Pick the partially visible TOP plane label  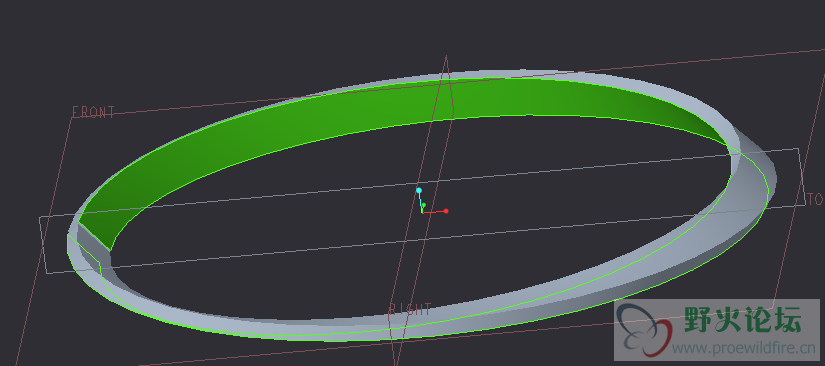(x=816, y=199)
